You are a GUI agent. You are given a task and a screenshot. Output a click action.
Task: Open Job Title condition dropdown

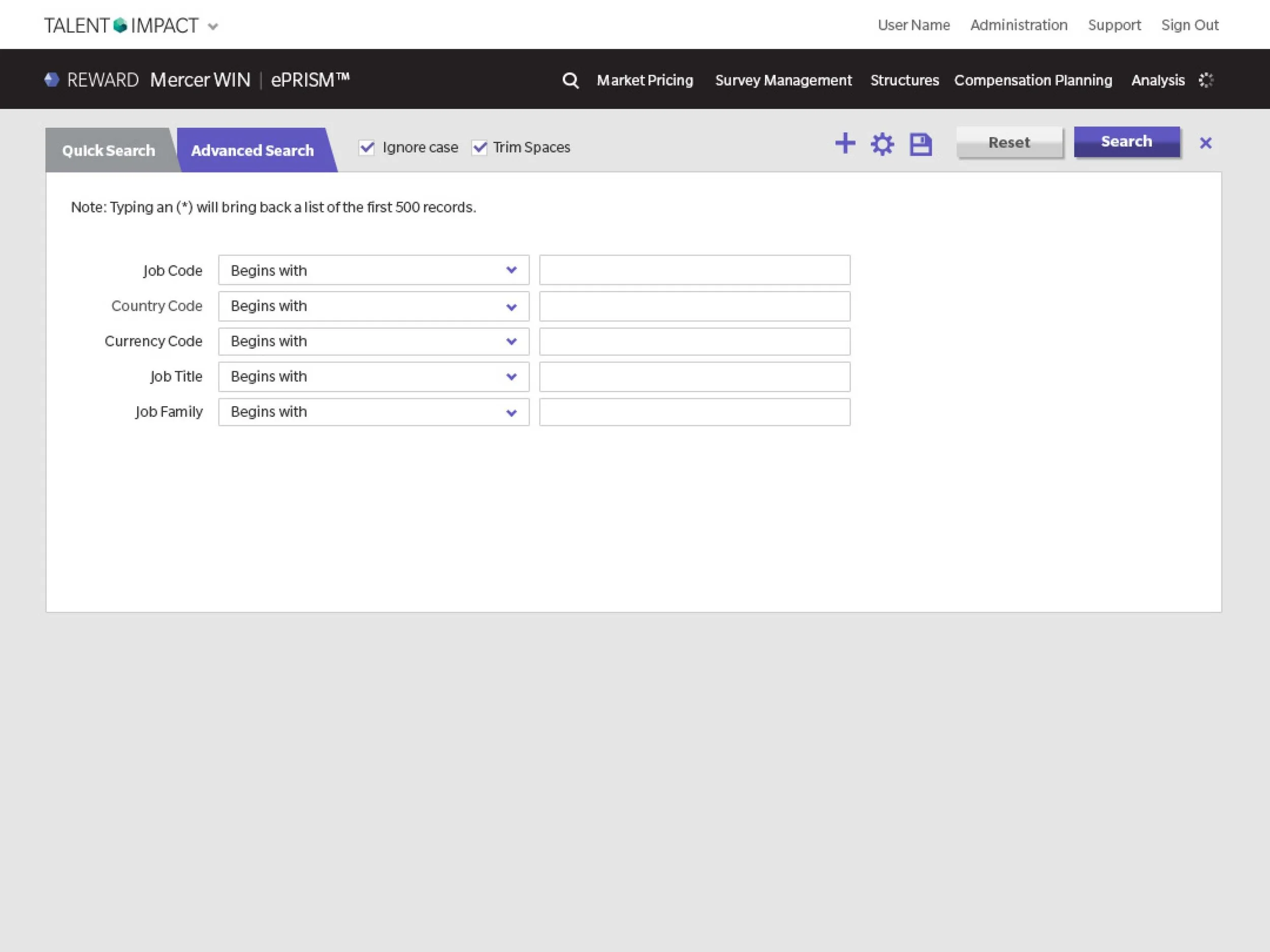pyautogui.click(x=374, y=377)
